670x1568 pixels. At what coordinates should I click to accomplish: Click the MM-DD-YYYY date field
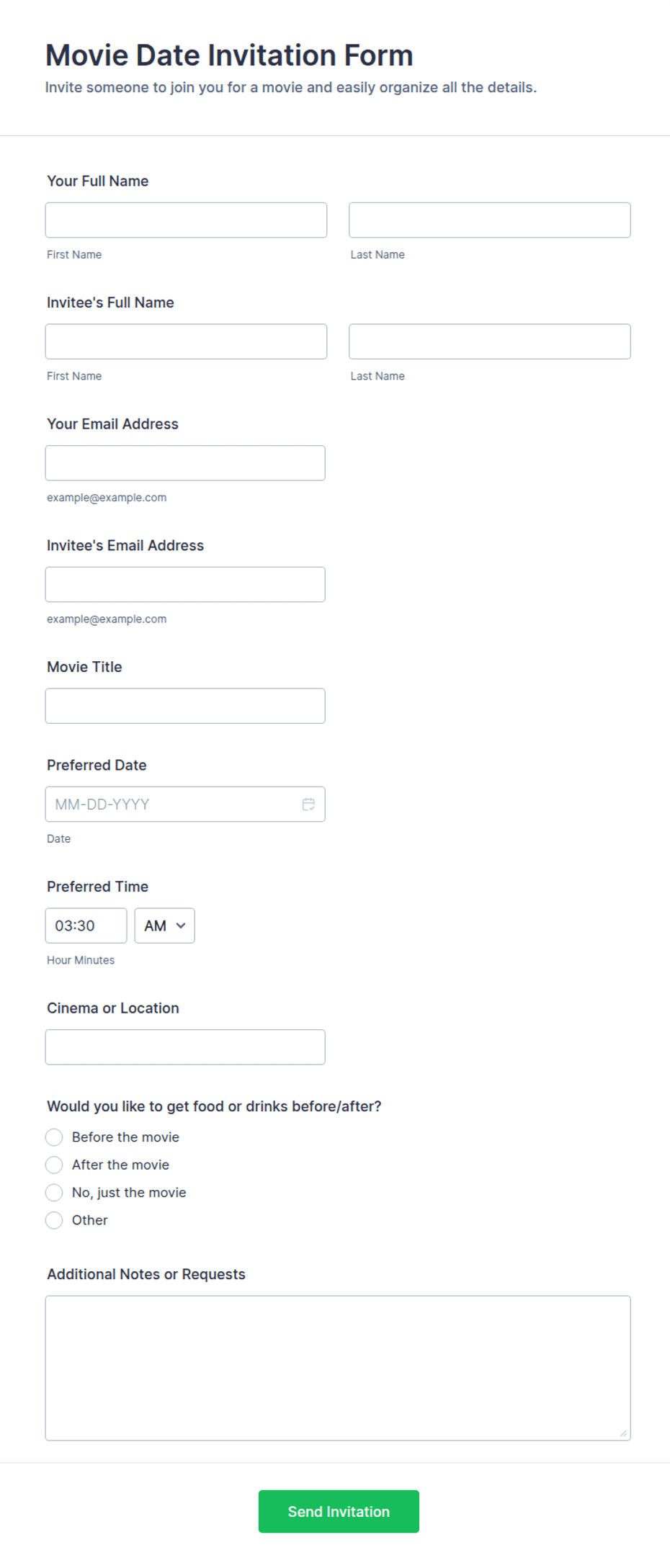[x=185, y=804]
